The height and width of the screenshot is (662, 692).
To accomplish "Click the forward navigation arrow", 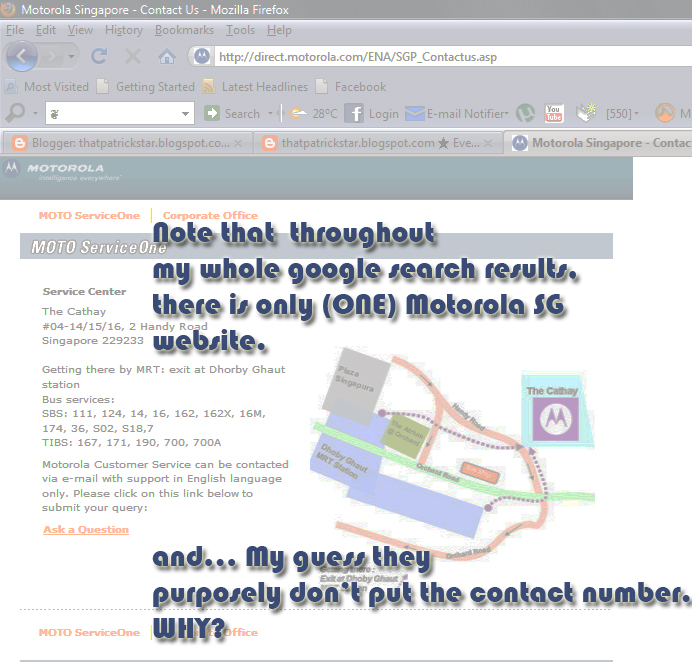I will click(x=51, y=56).
